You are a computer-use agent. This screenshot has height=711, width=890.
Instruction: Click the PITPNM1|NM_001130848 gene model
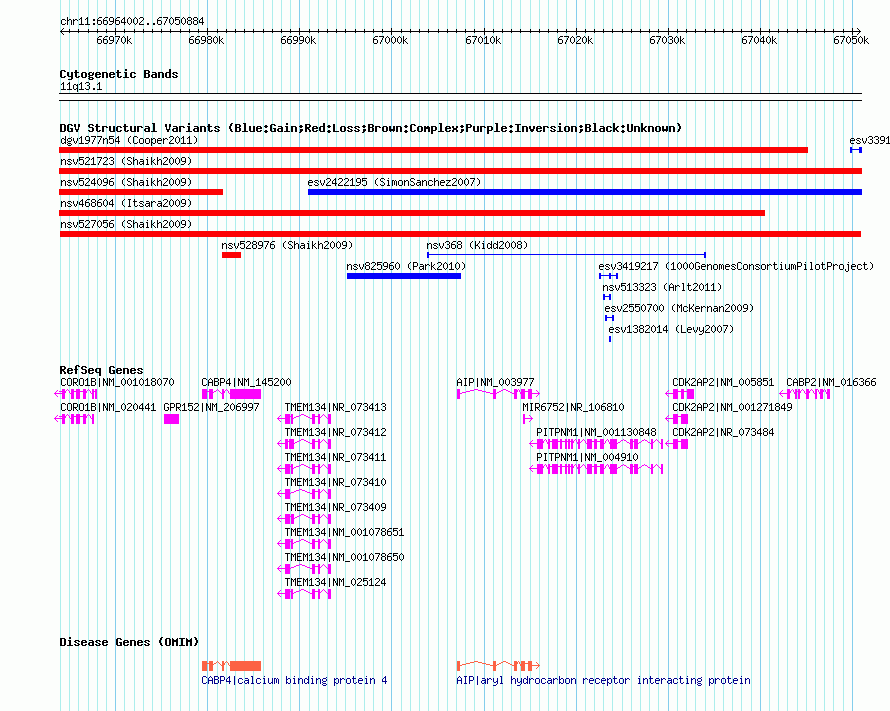[x=596, y=444]
